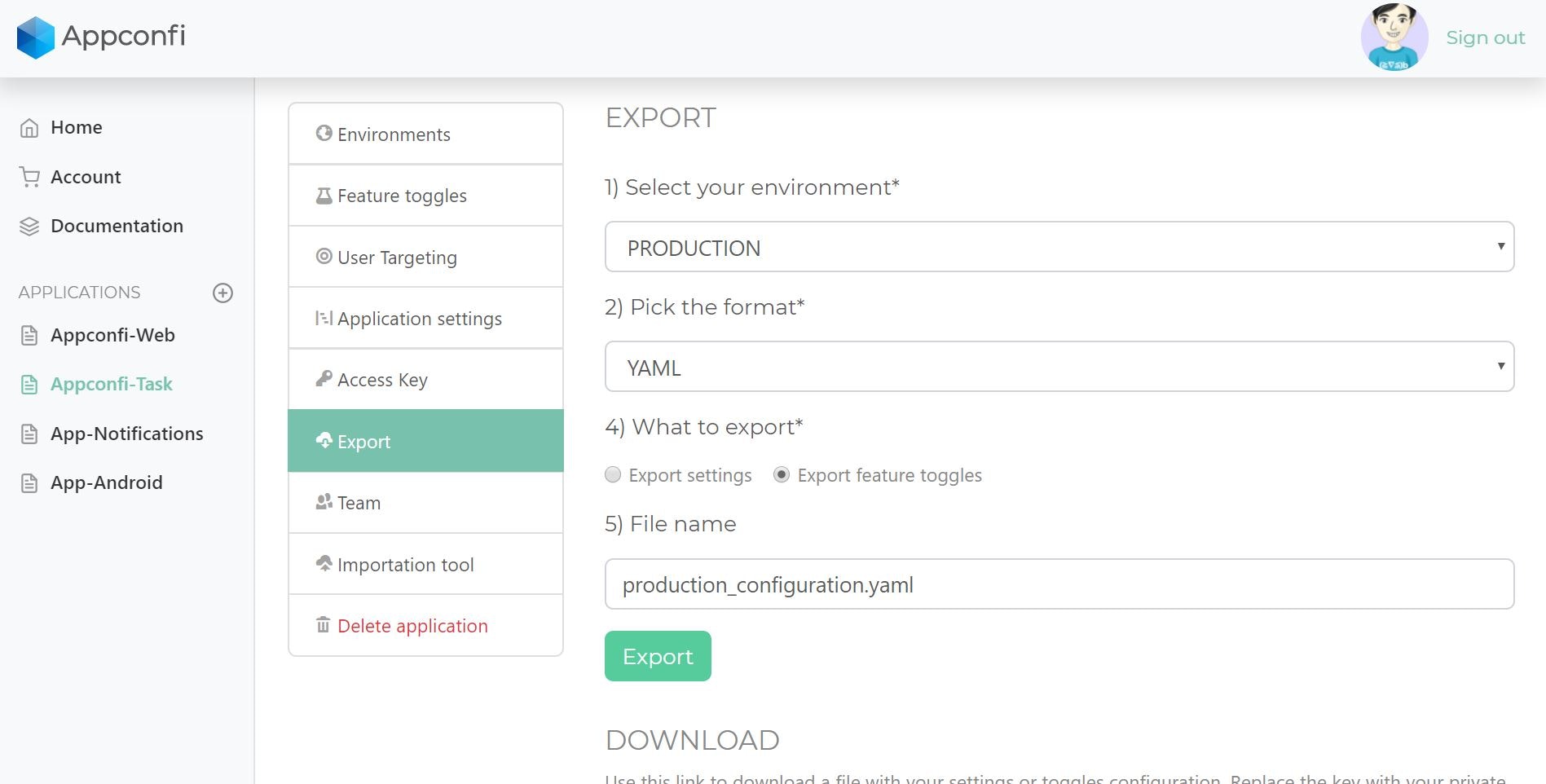Screen dimensions: 1546x784
Task: Open Documentation from the sidebar
Action: click(x=117, y=226)
